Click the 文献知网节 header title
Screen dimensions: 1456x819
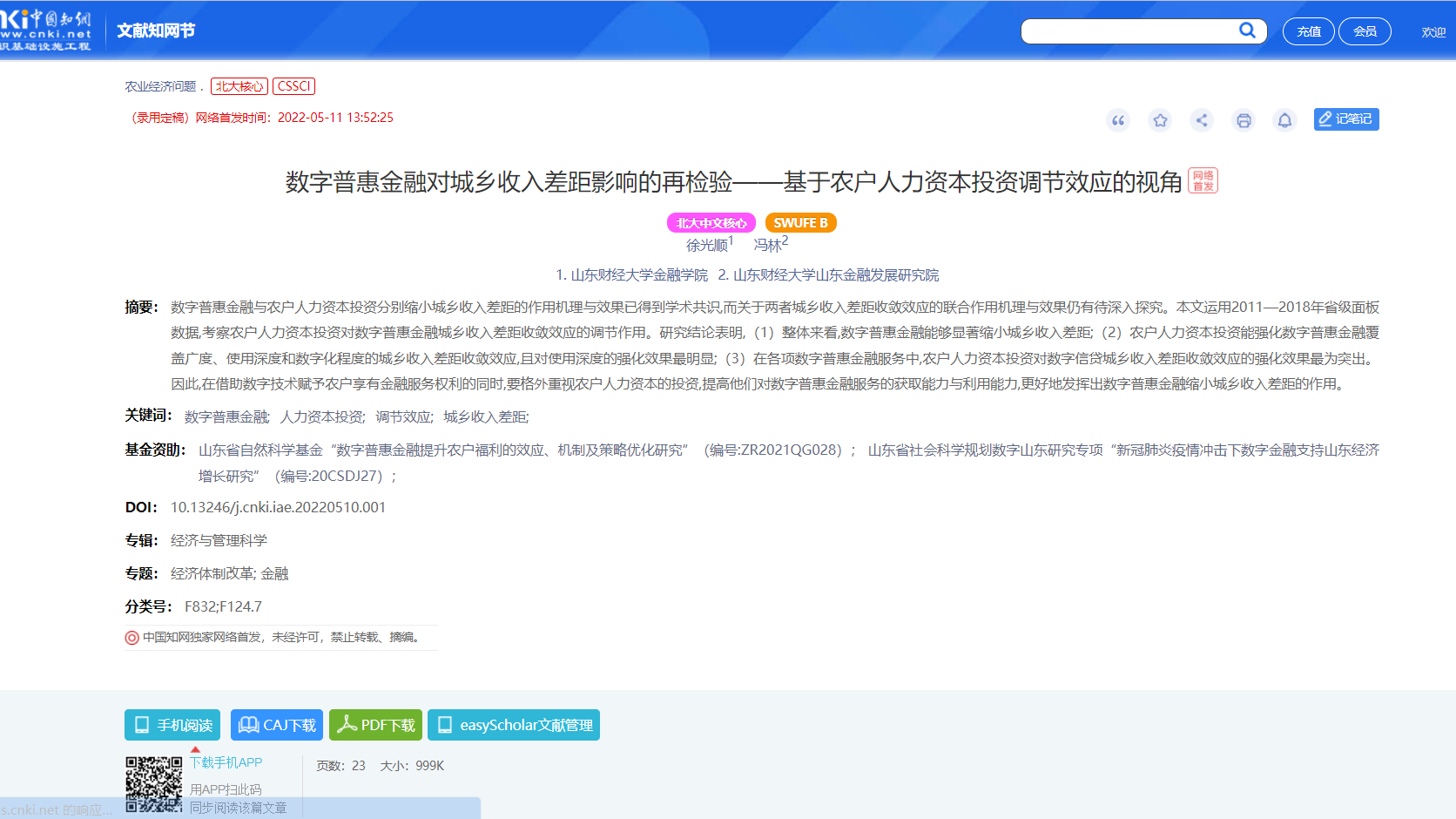pos(156,30)
